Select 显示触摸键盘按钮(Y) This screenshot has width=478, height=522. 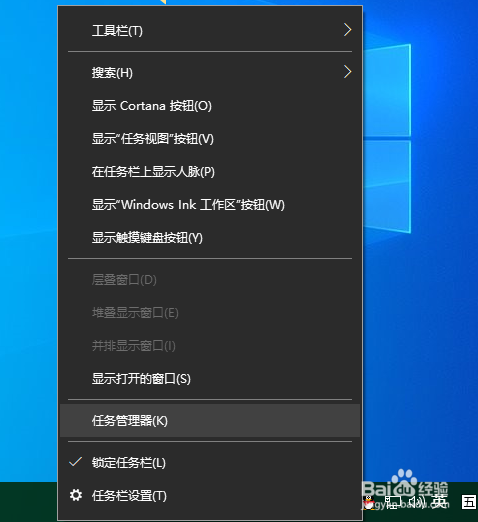point(210,238)
